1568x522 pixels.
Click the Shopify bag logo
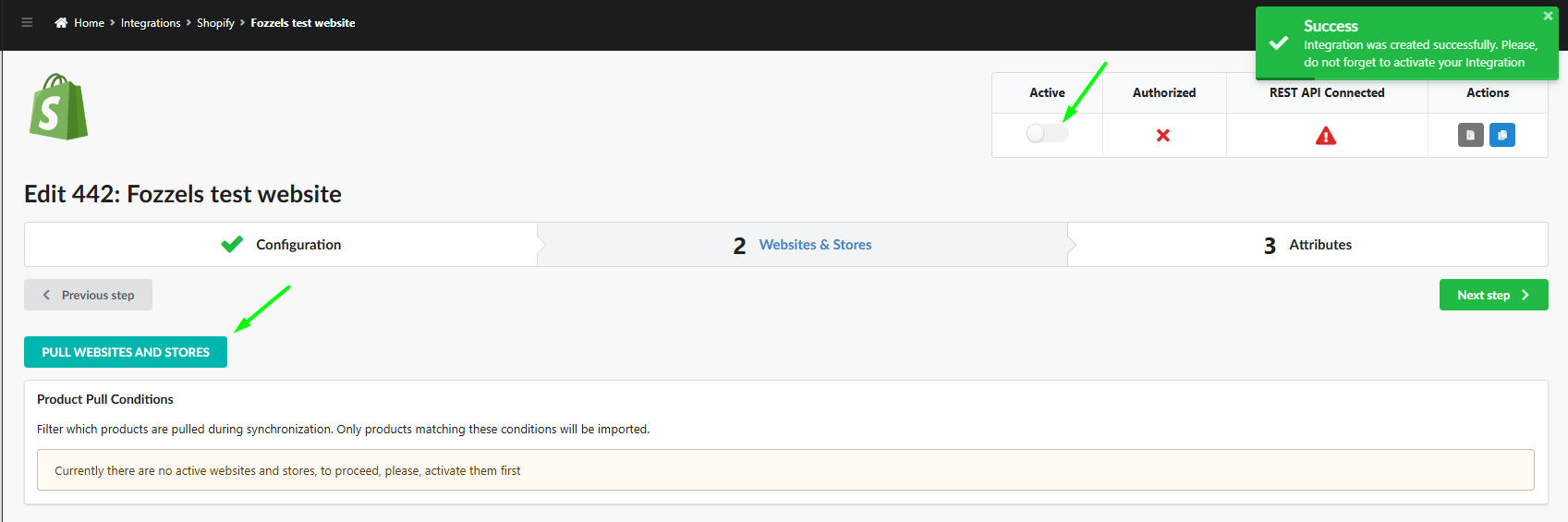pyautogui.click(x=58, y=107)
